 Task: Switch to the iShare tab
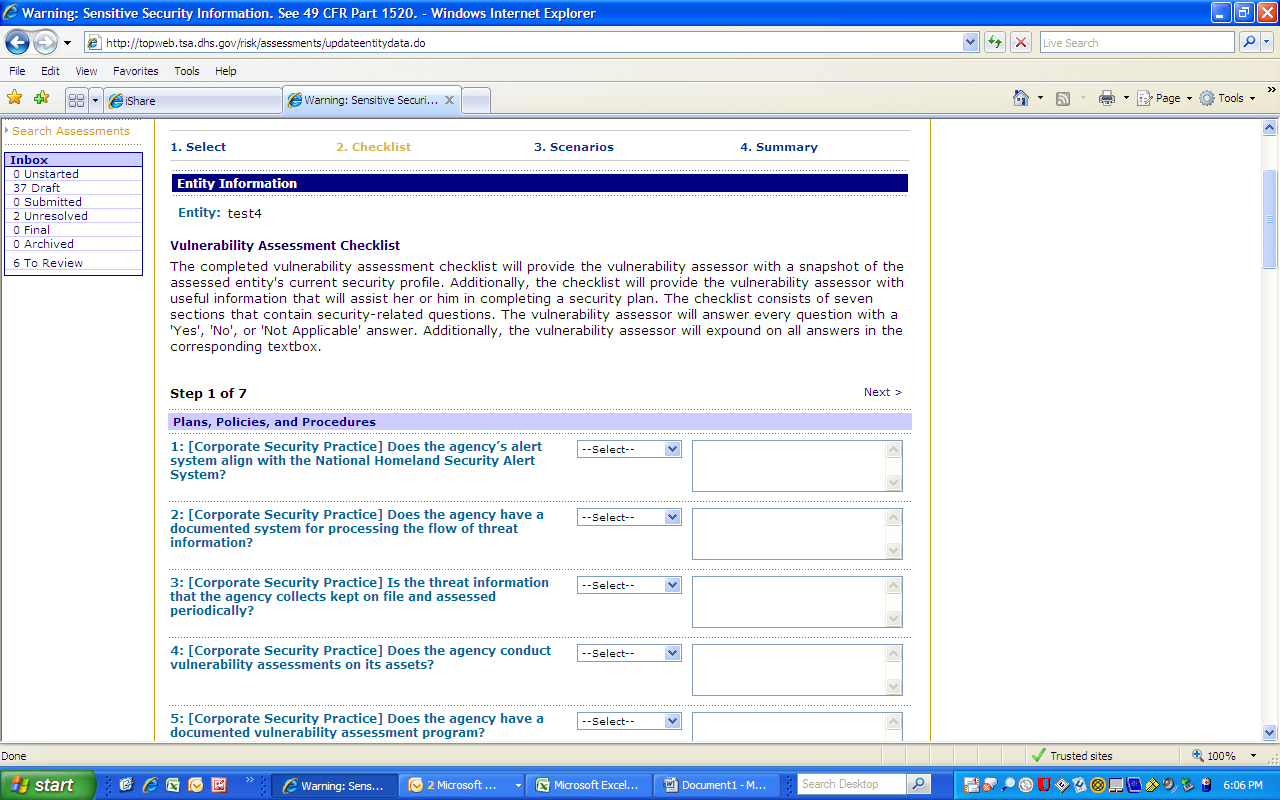pyautogui.click(x=190, y=100)
